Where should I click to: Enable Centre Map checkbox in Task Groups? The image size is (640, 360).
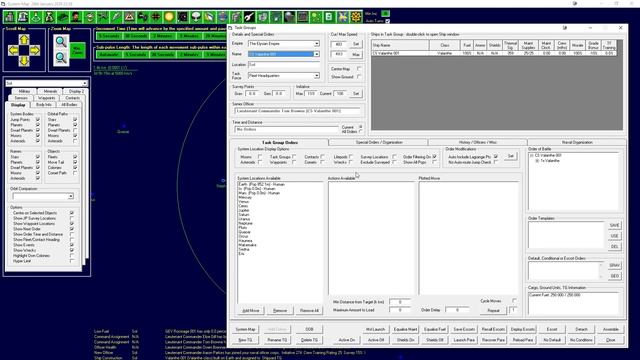click(359, 69)
